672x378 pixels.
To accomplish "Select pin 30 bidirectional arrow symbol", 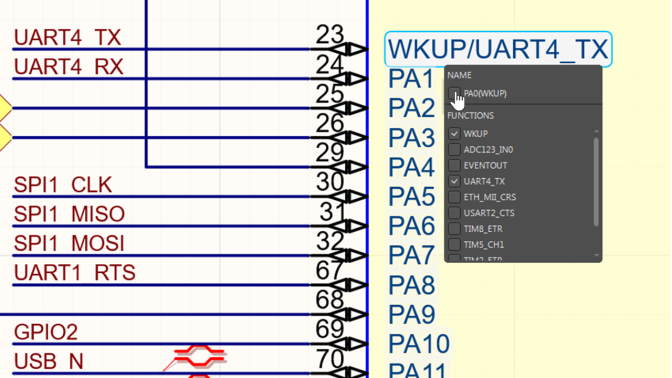I will [350, 197].
